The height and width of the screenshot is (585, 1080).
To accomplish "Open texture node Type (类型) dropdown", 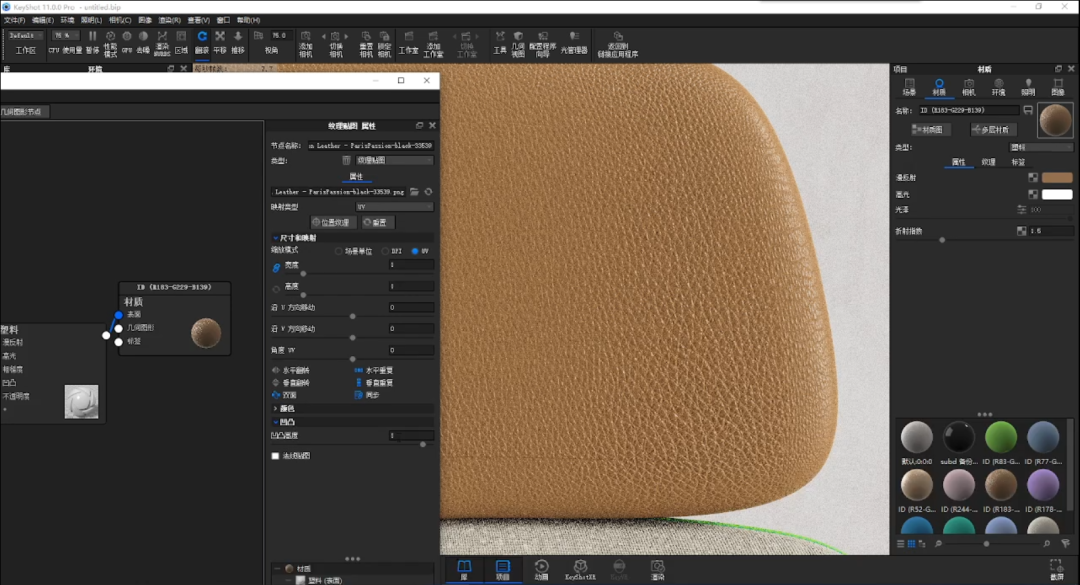I will pyautogui.click(x=394, y=161).
